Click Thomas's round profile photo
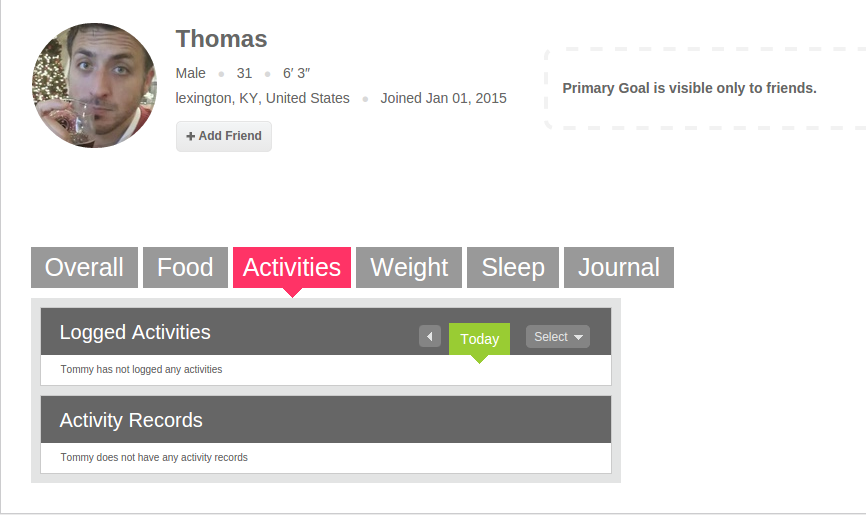 (x=94, y=86)
